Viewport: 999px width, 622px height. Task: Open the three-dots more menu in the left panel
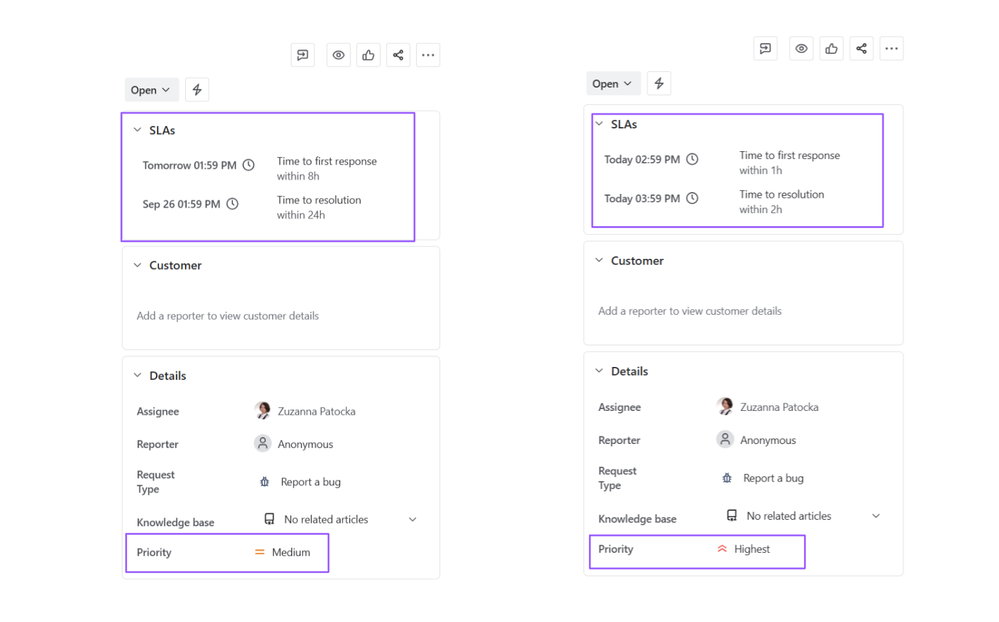coord(428,55)
